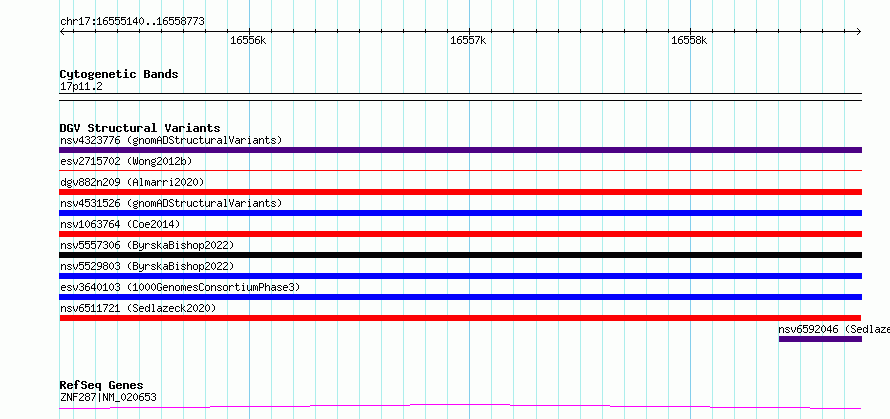Click nsv4323776 gnomAD variant label
The height and width of the screenshot is (419, 890).
pyautogui.click(x=171, y=140)
